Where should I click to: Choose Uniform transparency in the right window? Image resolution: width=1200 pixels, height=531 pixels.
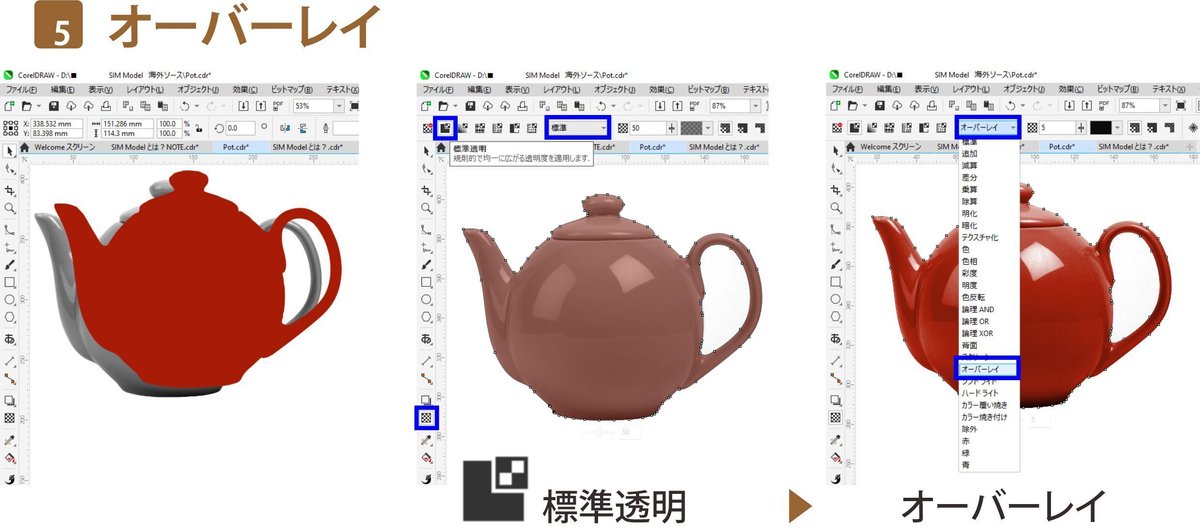[x=856, y=128]
